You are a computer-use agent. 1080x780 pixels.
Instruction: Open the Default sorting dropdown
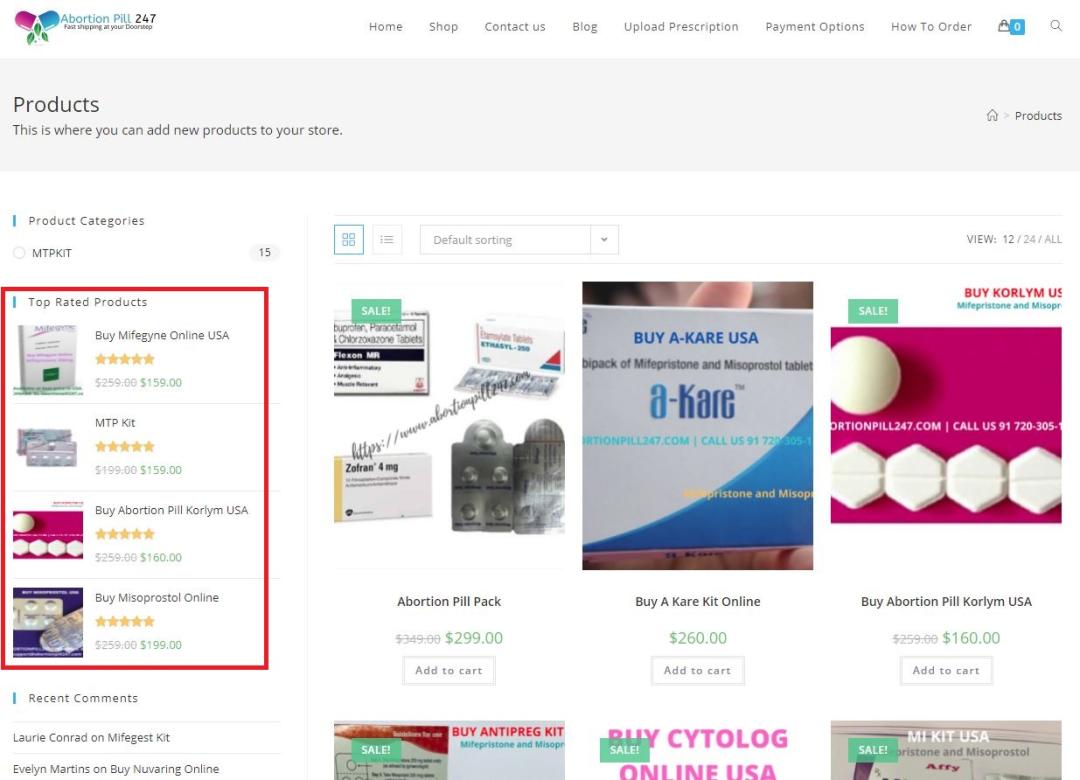tap(519, 240)
